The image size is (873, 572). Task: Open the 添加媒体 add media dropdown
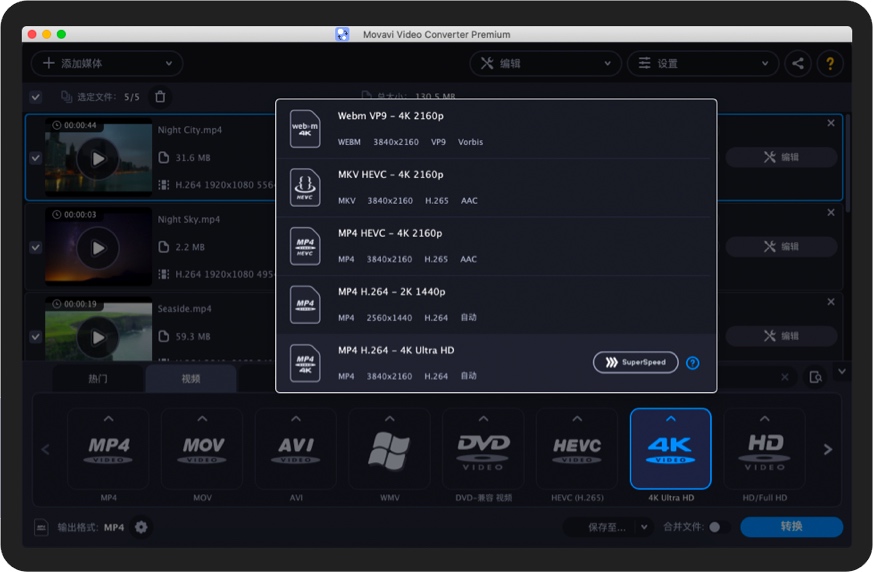(106, 63)
